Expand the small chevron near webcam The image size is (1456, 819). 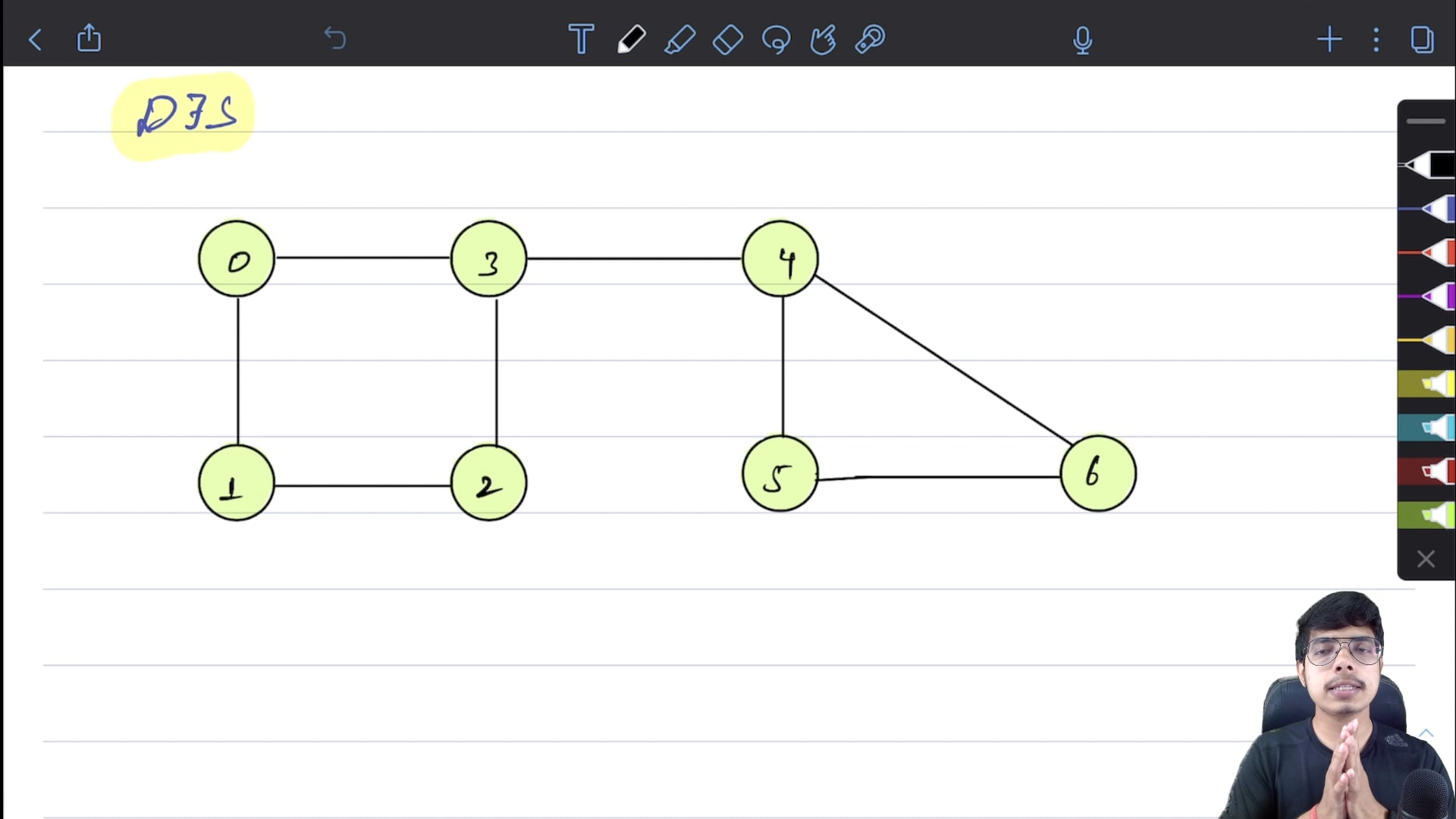1426,733
